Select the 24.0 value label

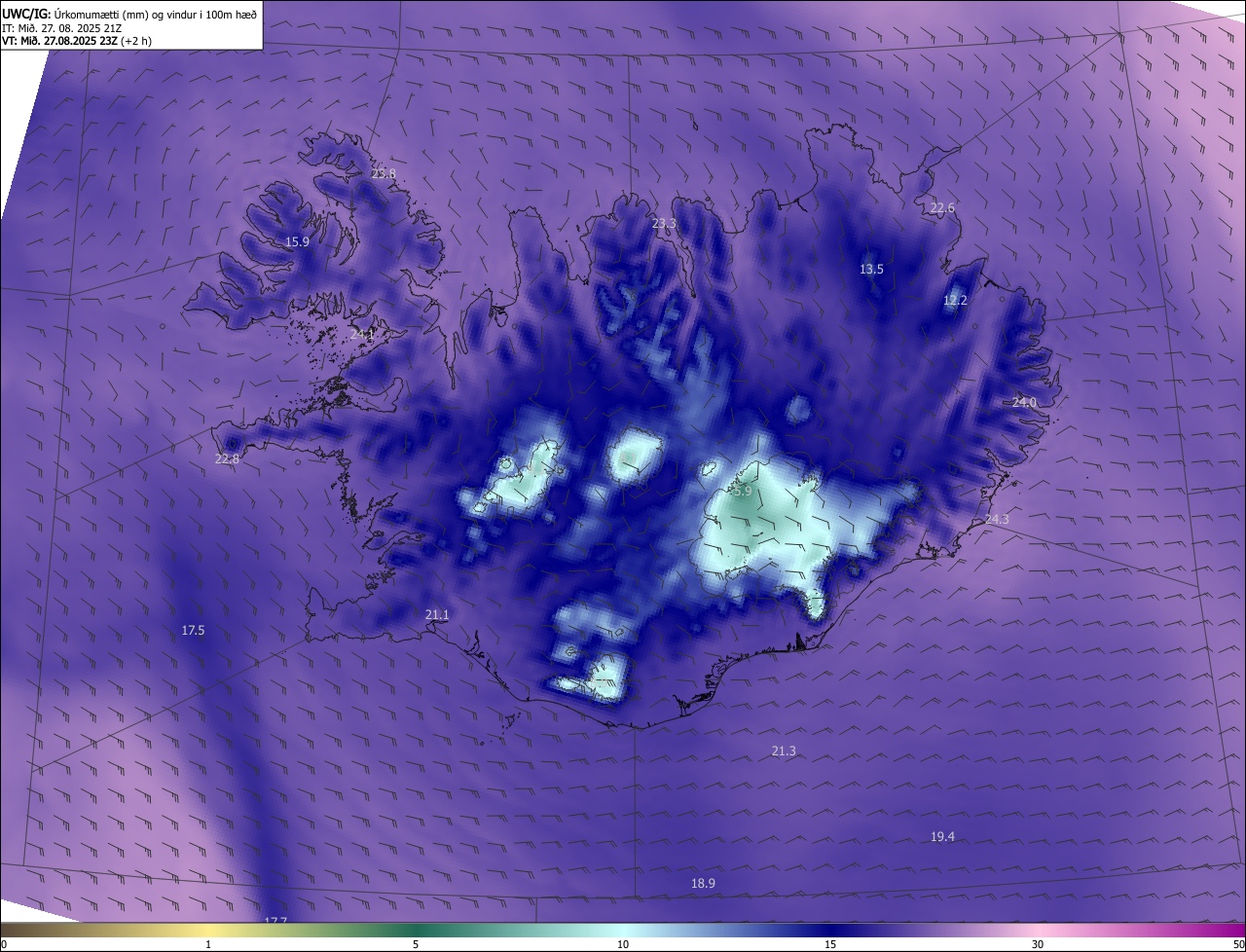point(1024,403)
